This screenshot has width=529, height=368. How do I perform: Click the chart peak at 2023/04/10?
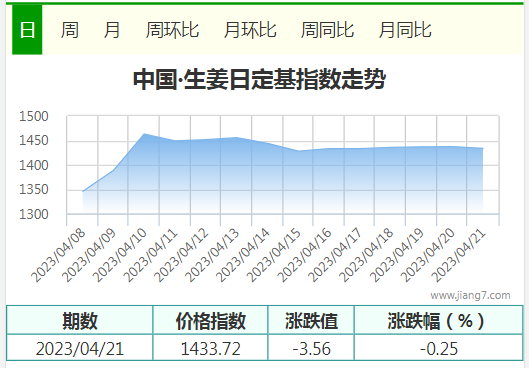[x=144, y=134]
